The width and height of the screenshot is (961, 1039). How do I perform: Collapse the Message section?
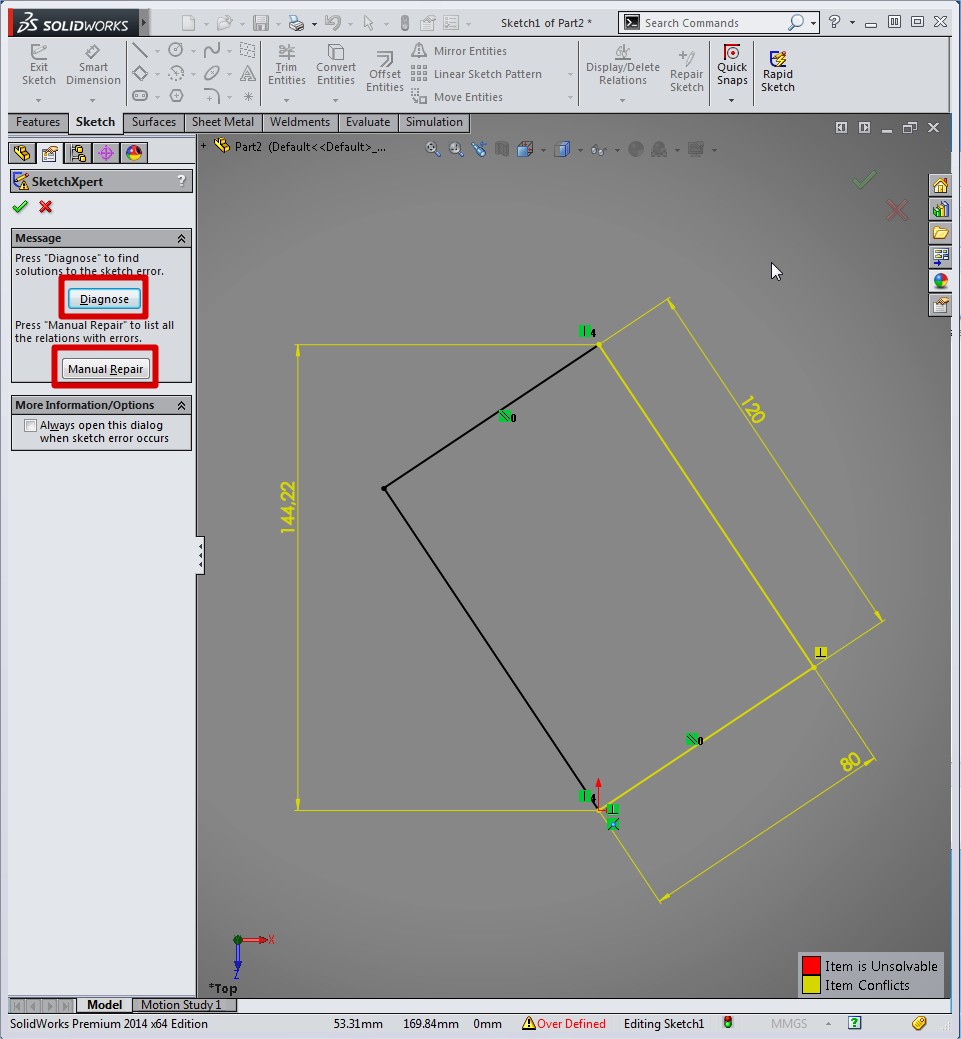point(181,239)
